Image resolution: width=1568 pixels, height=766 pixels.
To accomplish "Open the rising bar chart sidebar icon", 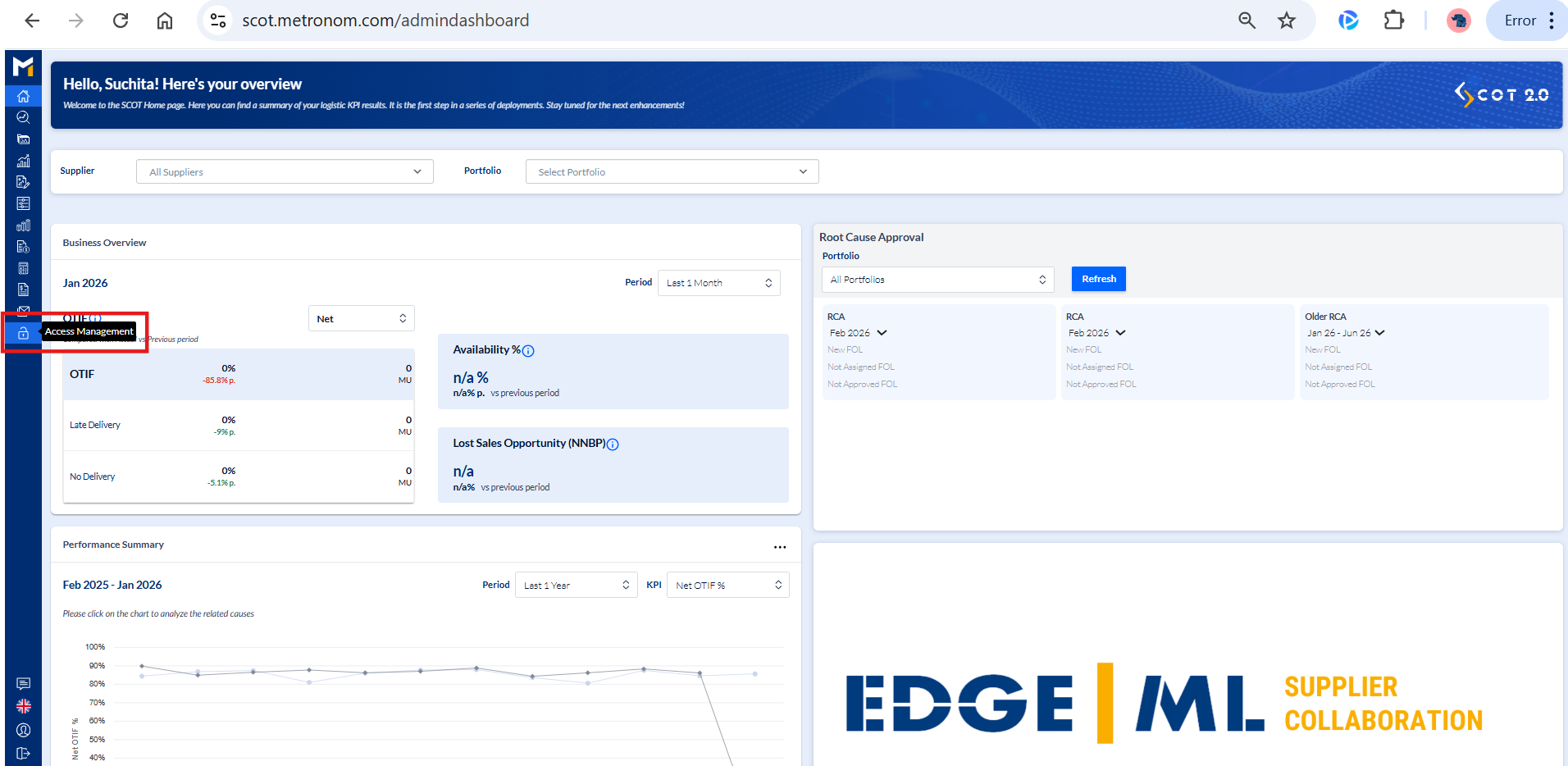I will pyautogui.click(x=23, y=161).
